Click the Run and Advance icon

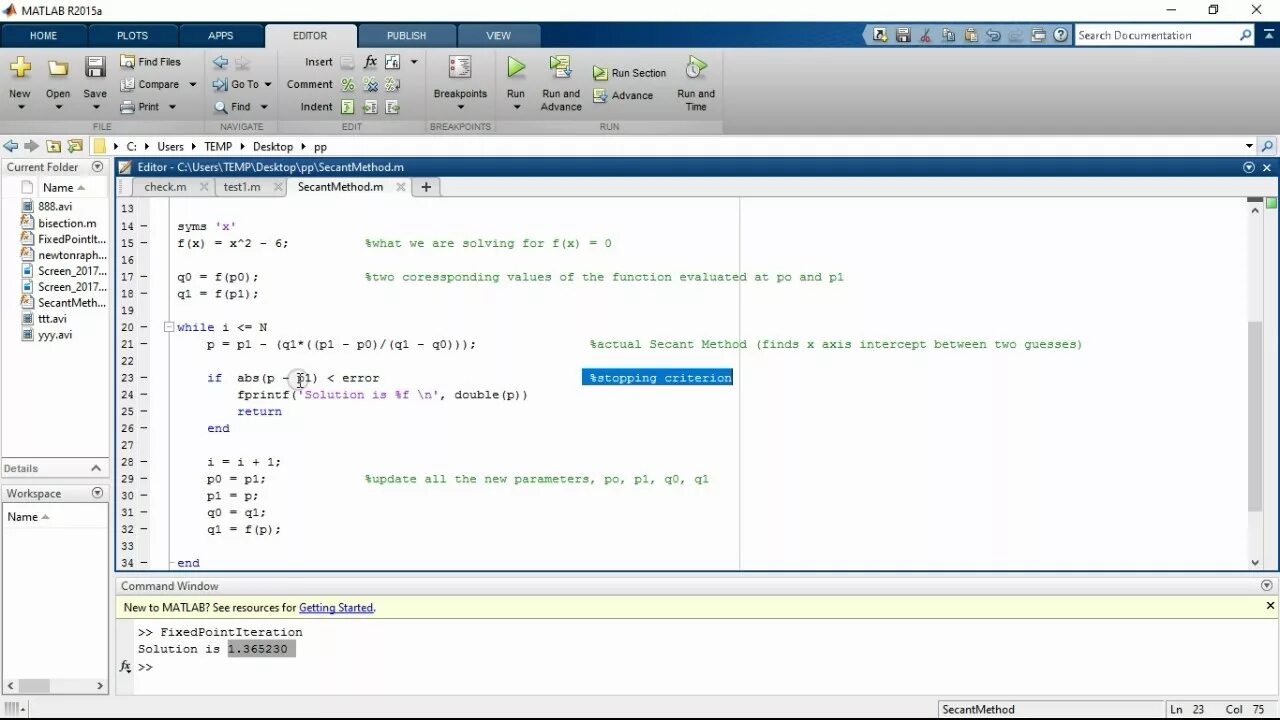(x=560, y=68)
